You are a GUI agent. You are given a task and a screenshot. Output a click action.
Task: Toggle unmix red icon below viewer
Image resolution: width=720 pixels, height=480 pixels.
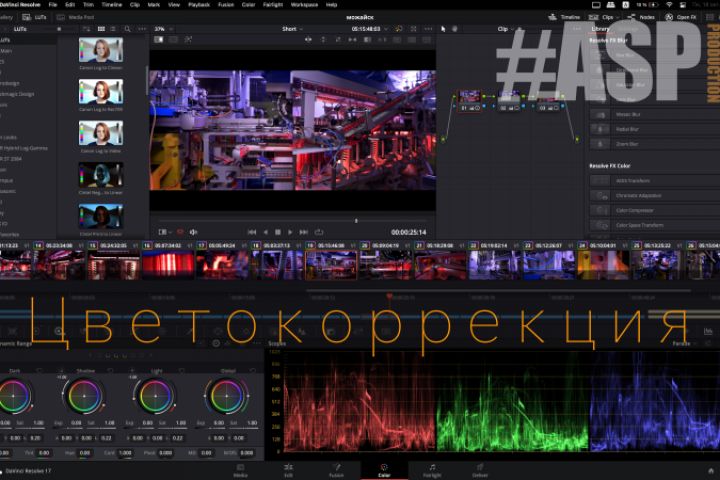[180, 232]
